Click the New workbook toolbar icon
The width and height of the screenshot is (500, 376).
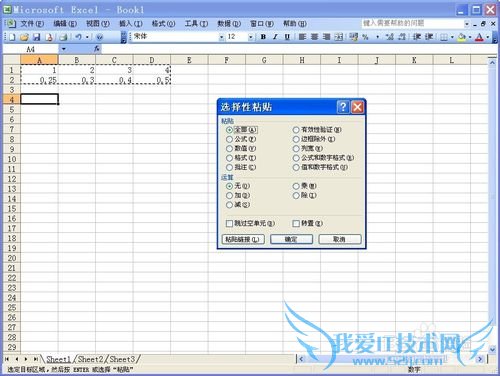(12, 37)
